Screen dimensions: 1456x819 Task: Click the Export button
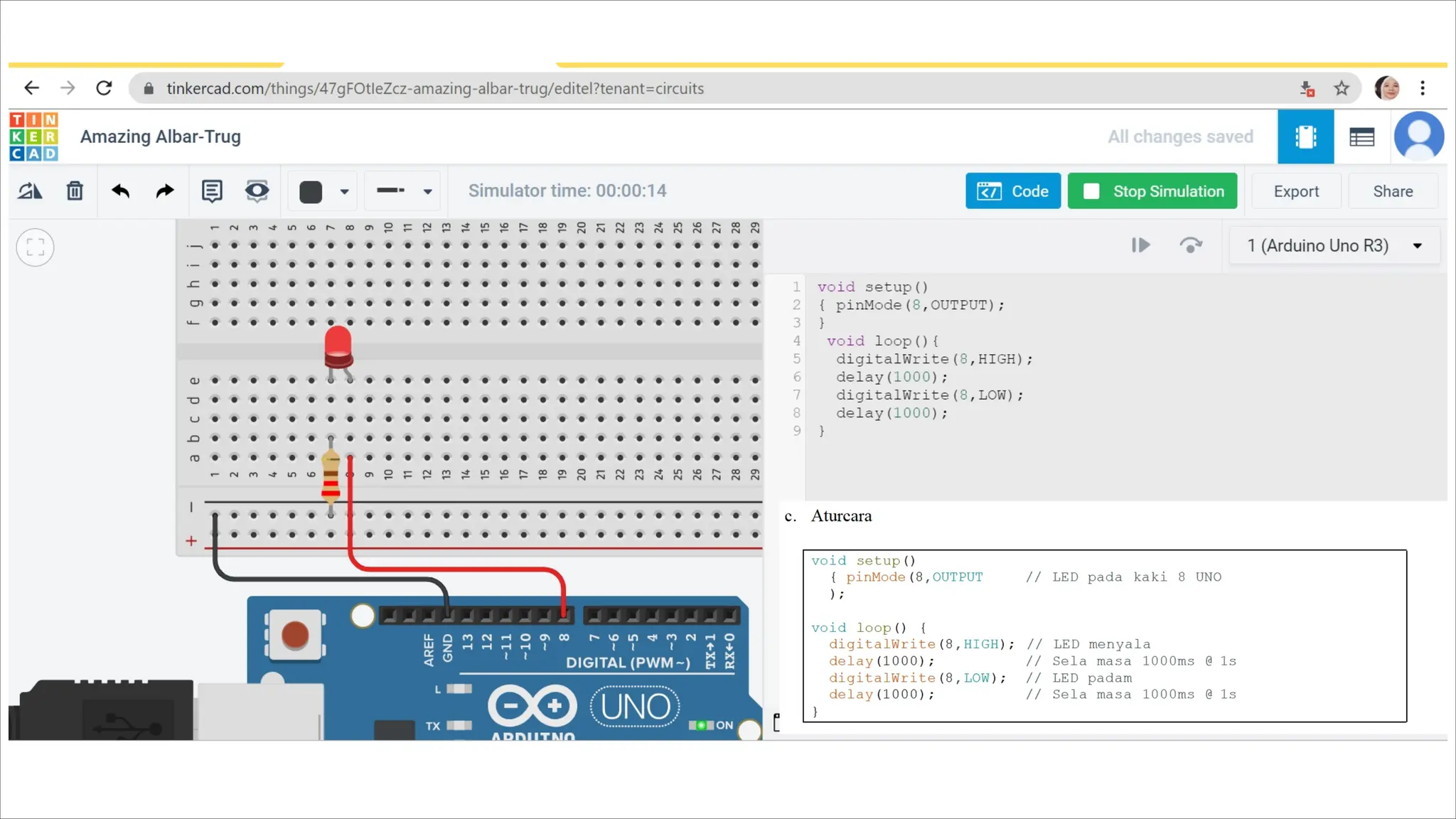point(1296,191)
